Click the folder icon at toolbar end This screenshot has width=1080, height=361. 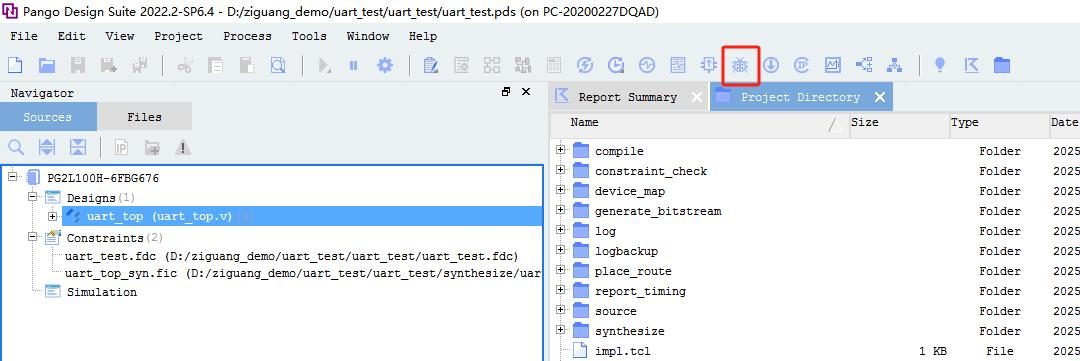coord(1002,65)
